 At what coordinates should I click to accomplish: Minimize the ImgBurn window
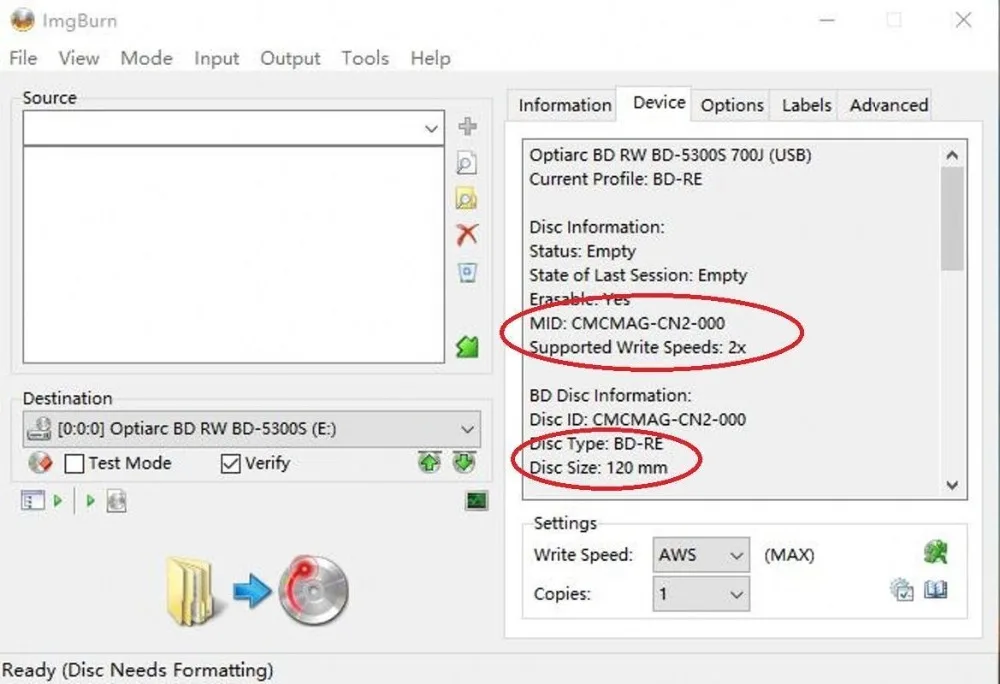[x=827, y=20]
